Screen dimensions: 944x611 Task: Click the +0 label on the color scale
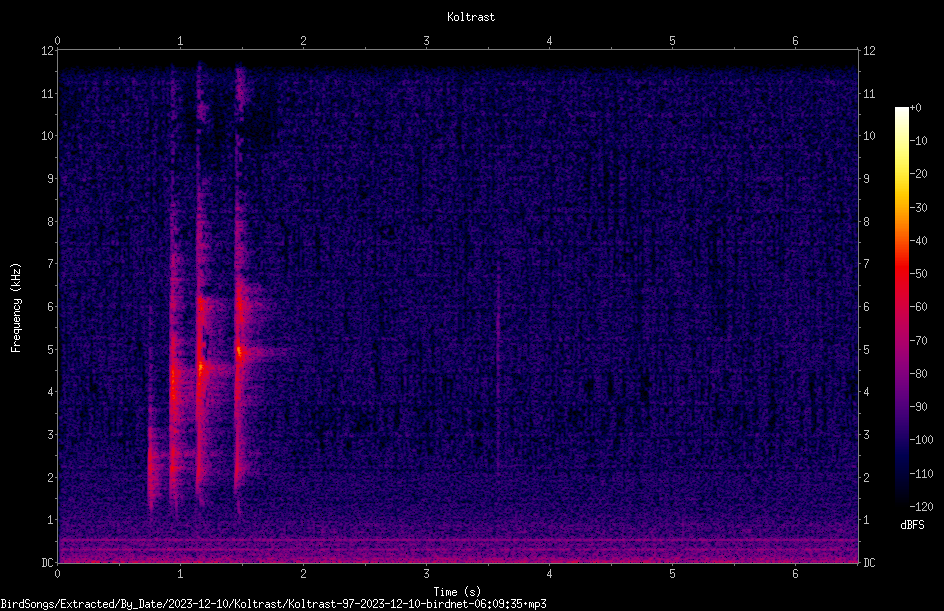tap(915, 108)
